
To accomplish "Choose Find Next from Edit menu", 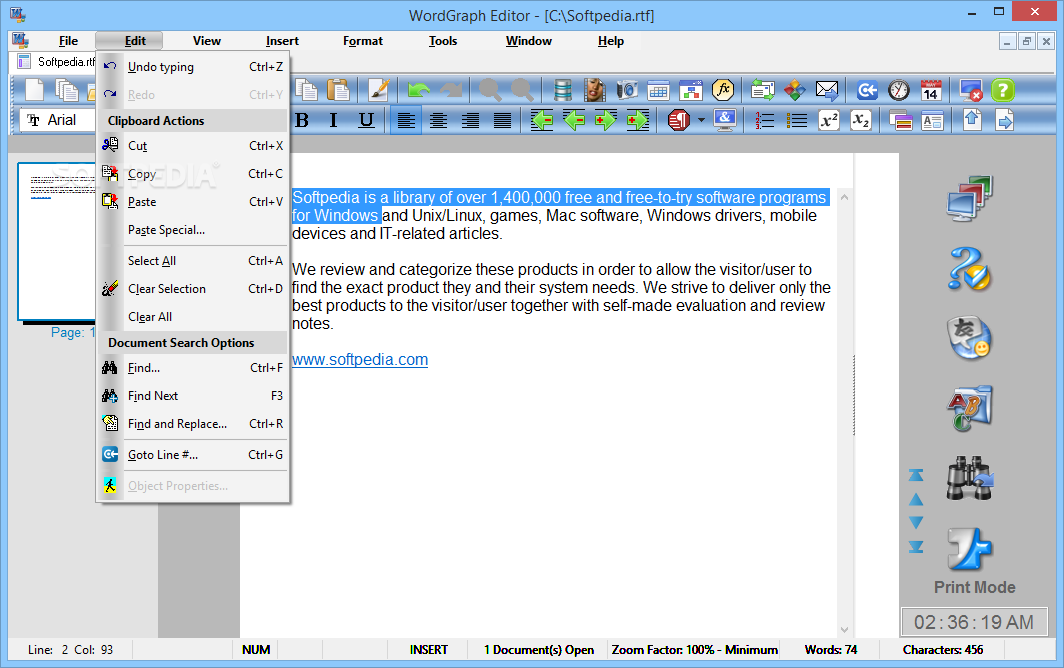I will click(193, 396).
